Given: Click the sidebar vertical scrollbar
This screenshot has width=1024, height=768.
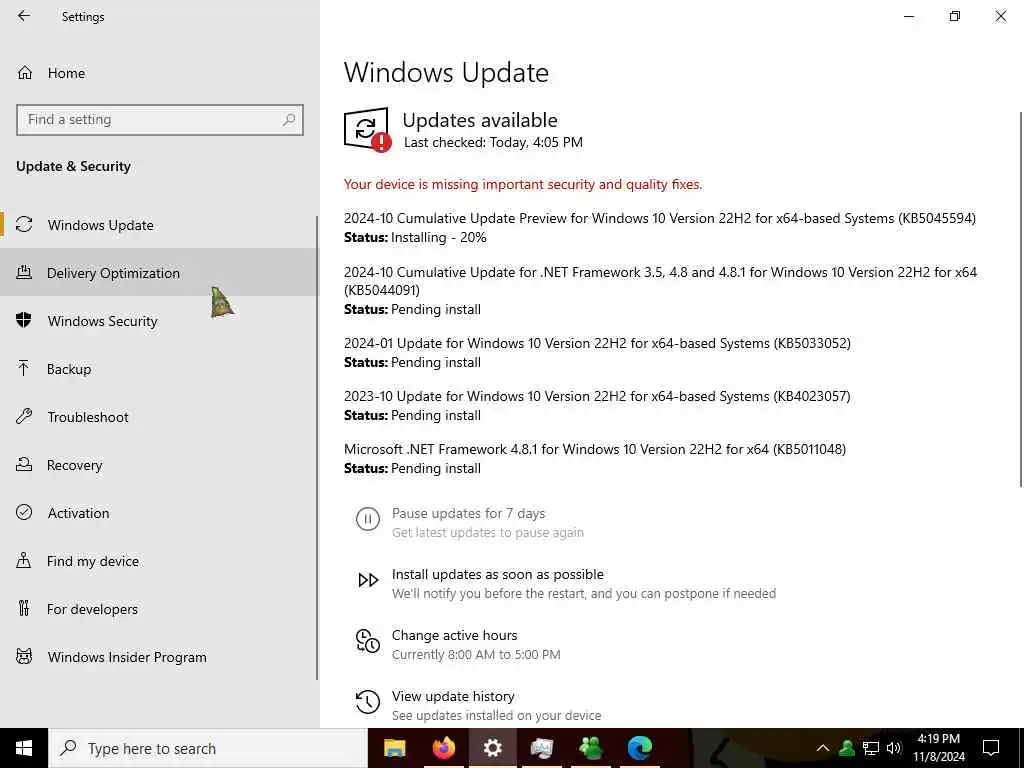Looking at the screenshot, I should [317, 448].
